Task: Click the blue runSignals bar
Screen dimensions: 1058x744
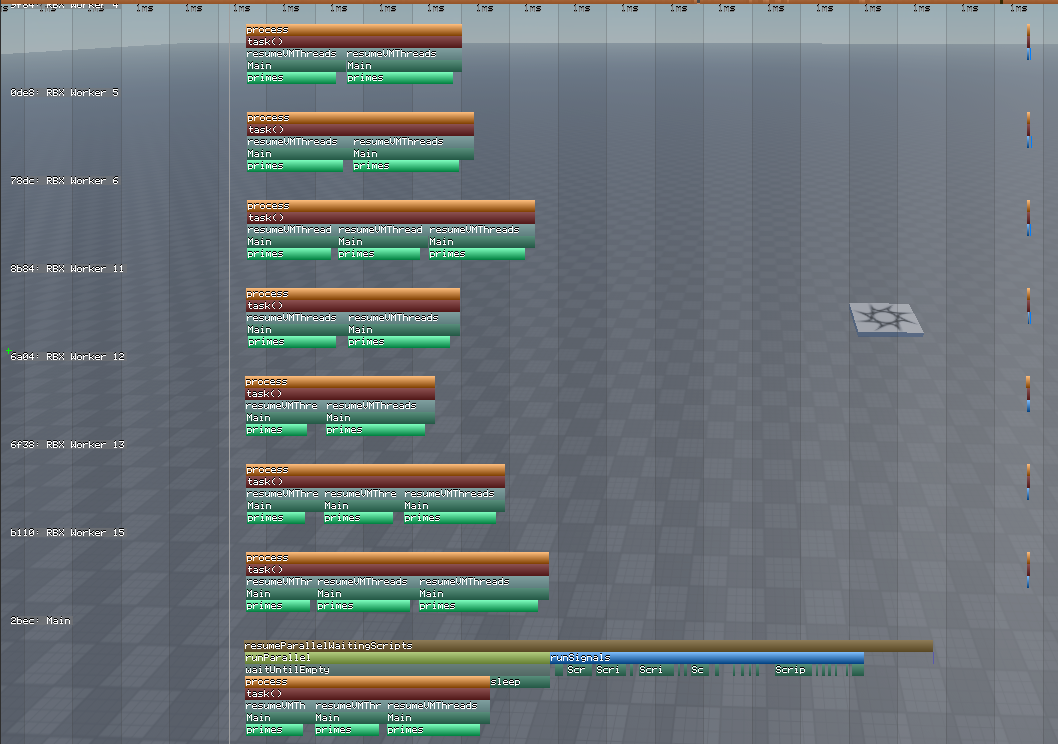Action: point(707,658)
